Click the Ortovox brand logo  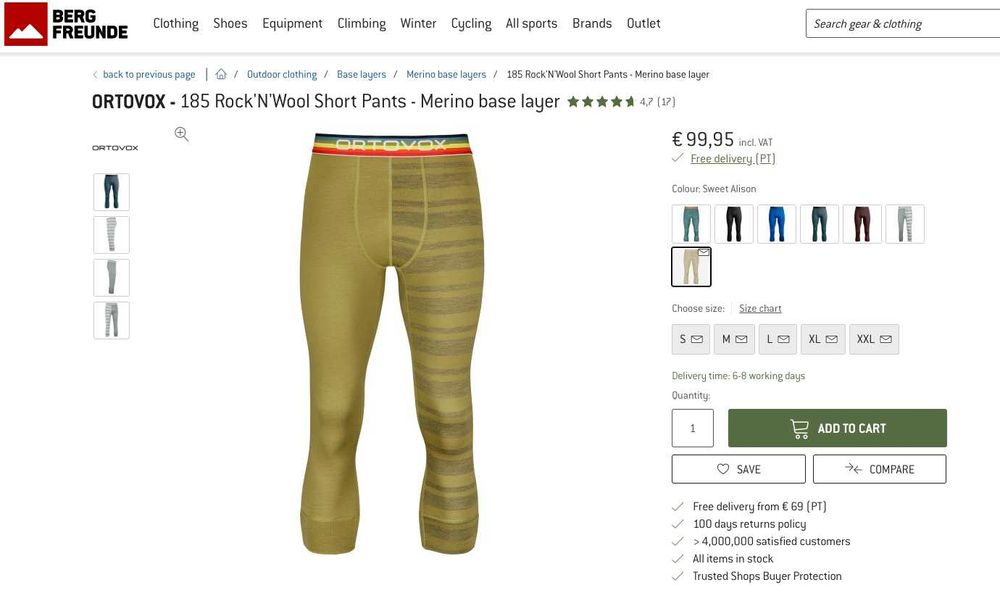point(115,148)
